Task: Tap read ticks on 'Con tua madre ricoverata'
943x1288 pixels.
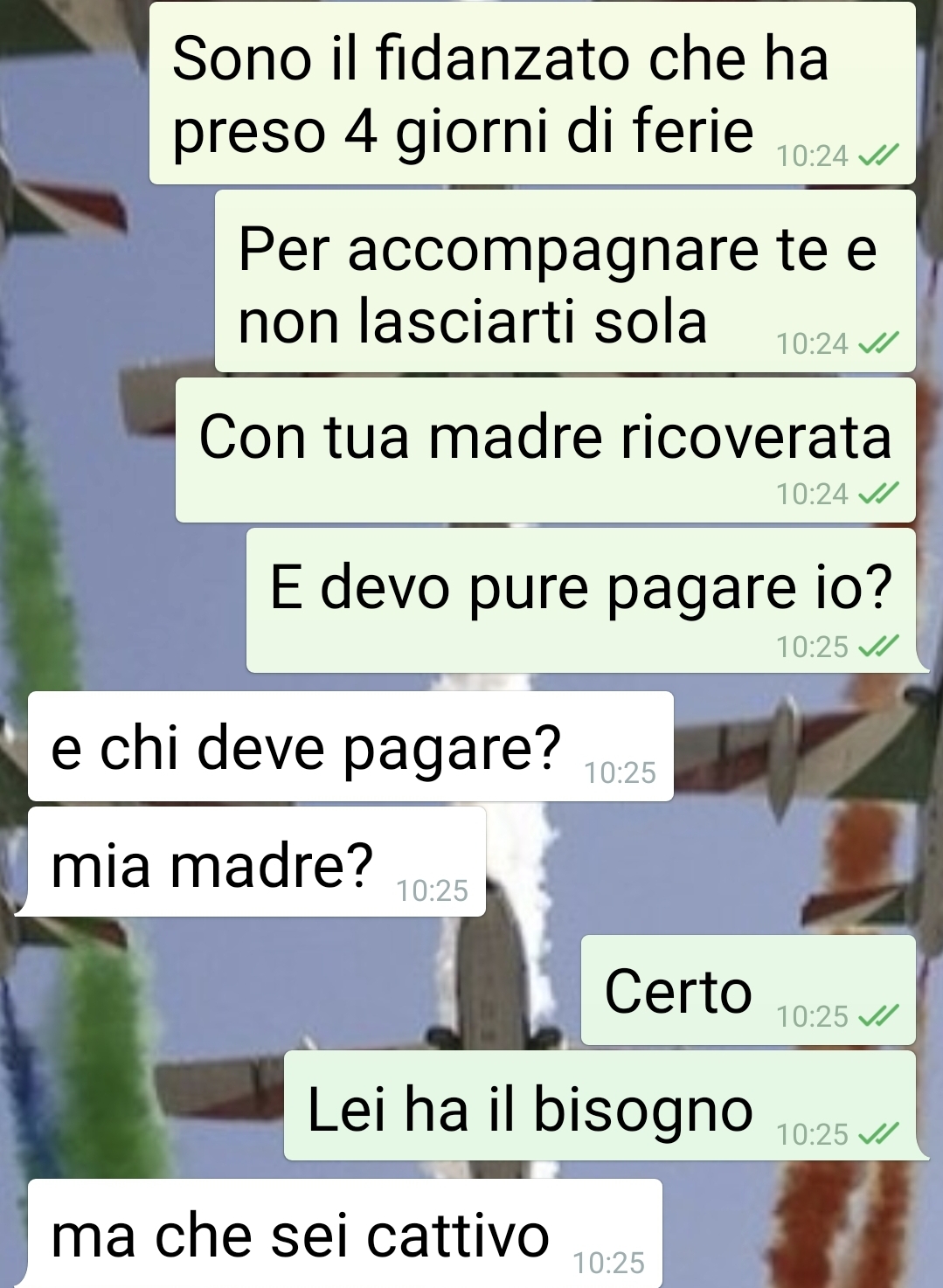Action: (878, 494)
